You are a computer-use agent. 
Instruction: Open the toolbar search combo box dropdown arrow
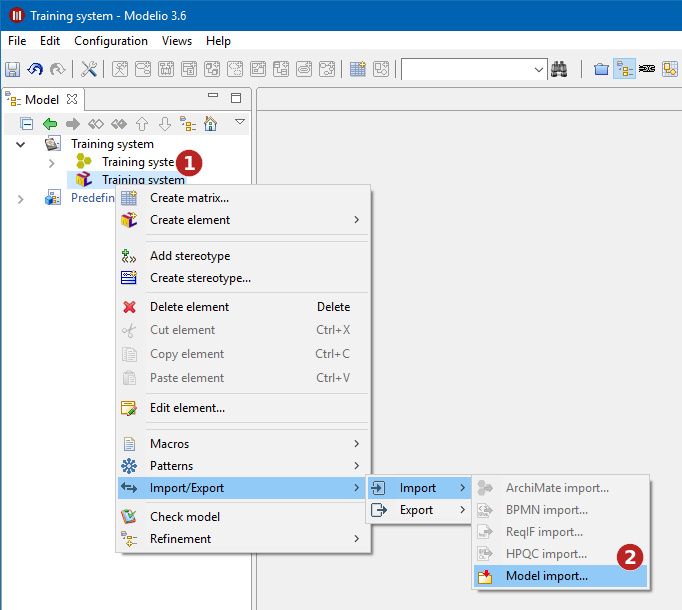(538, 70)
